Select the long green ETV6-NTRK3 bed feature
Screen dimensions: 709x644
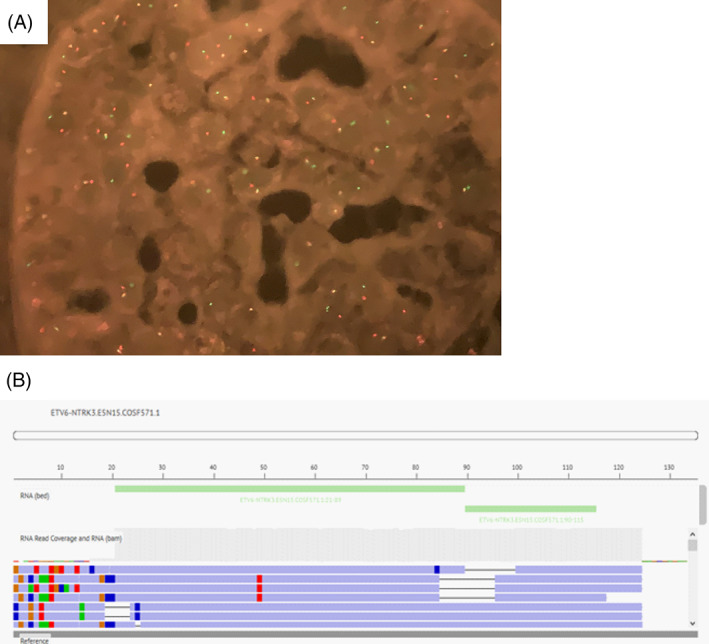click(290, 488)
